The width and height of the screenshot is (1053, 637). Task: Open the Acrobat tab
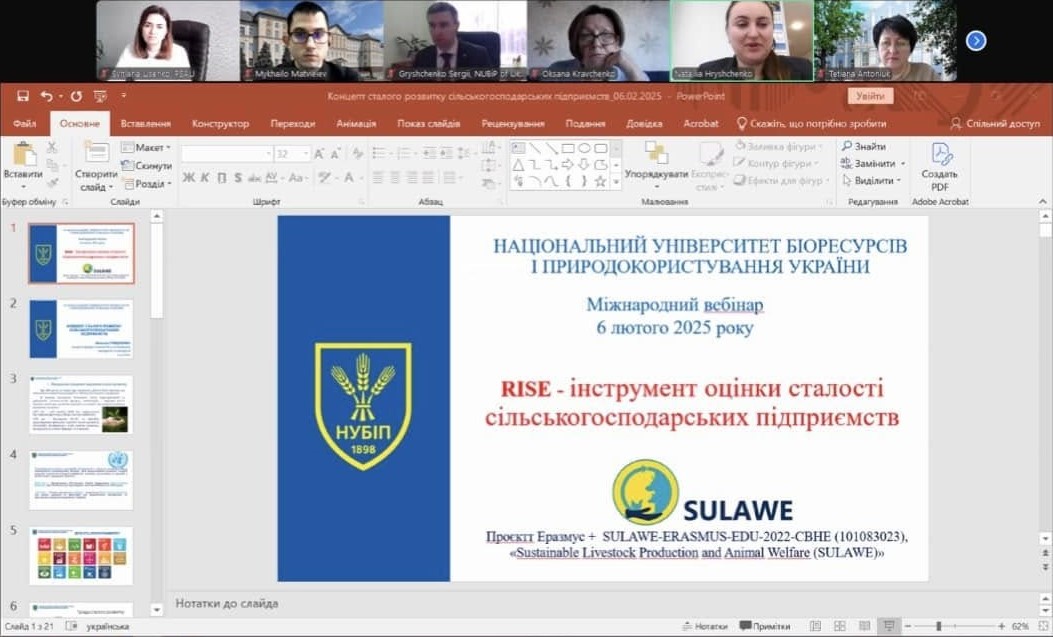700,124
